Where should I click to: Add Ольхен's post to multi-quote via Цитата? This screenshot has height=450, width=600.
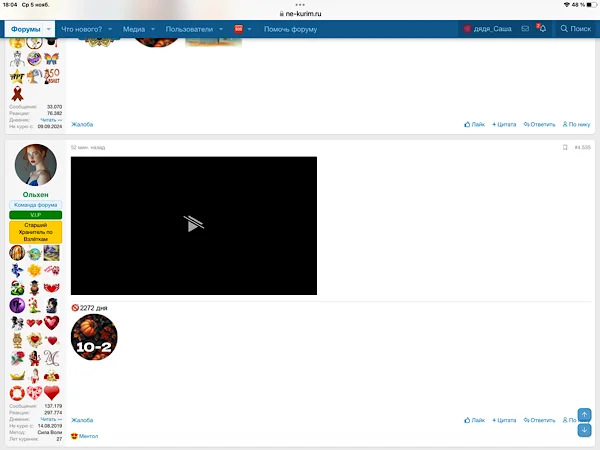pos(506,420)
